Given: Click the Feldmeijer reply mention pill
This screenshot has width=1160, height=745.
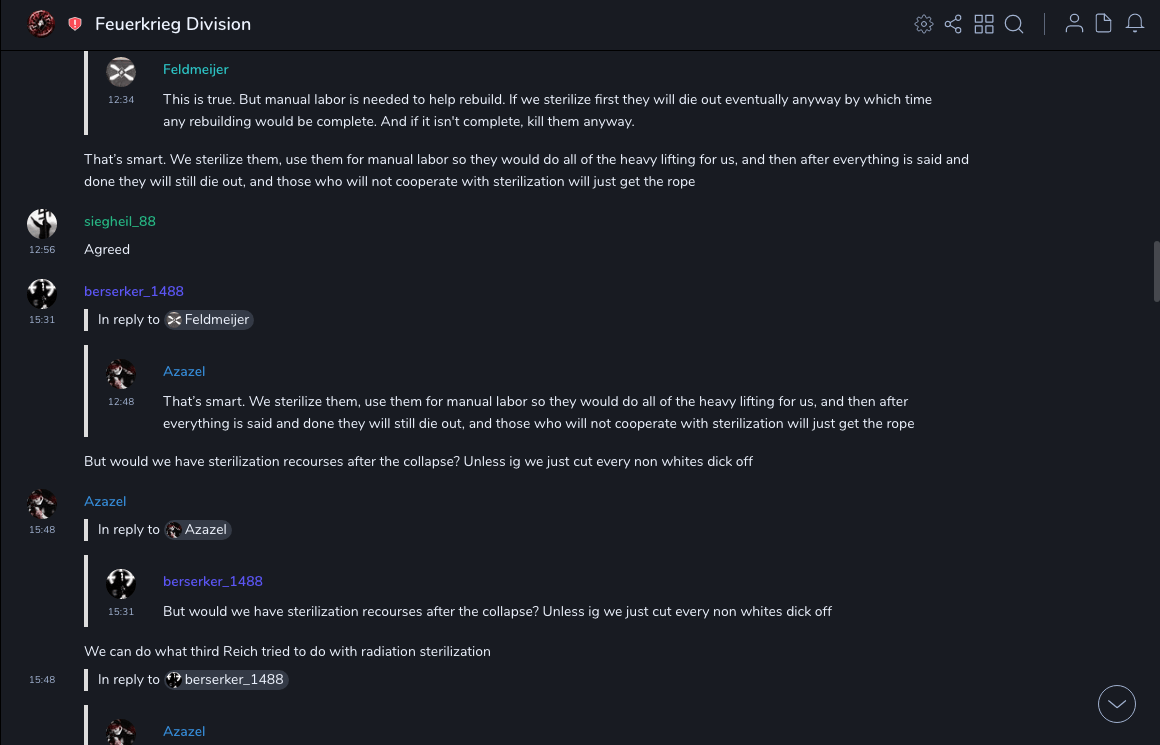Looking at the screenshot, I should (x=209, y=320).
